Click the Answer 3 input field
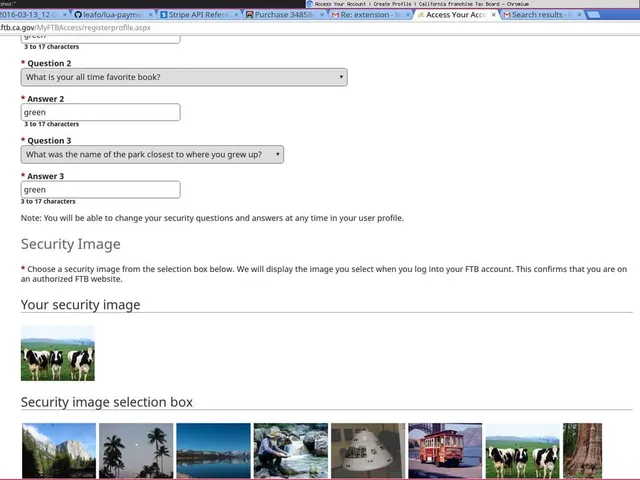This screenshot has width=640, height=480. pos(100,190)
